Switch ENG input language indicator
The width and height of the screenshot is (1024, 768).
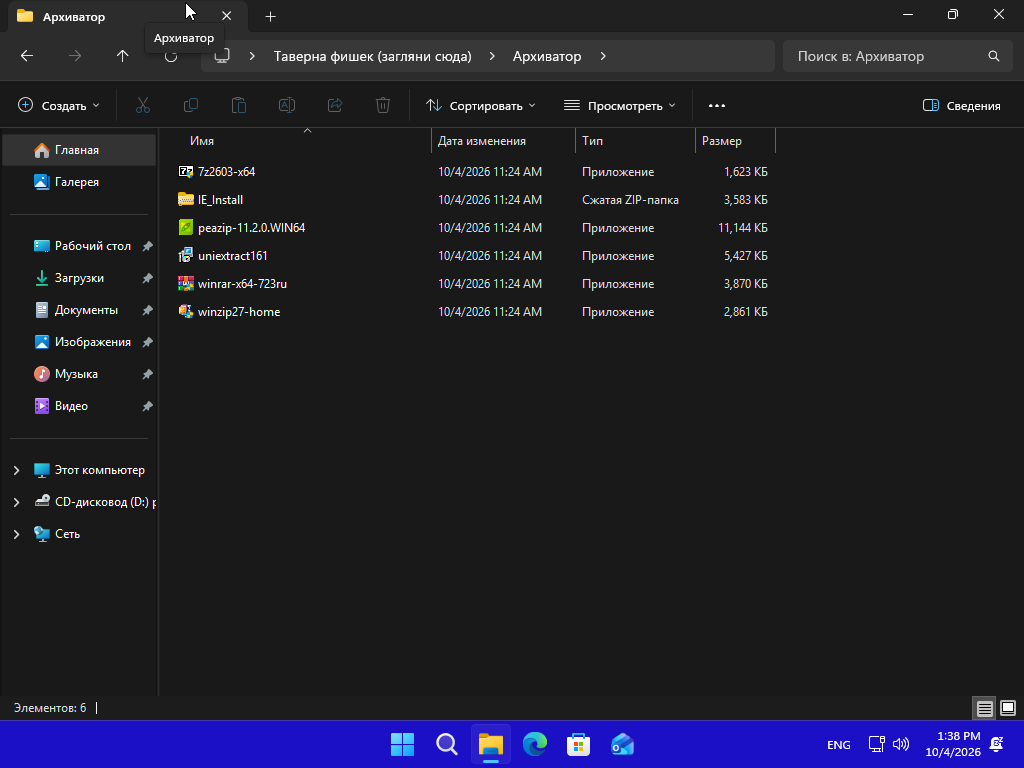pos(839,744)
